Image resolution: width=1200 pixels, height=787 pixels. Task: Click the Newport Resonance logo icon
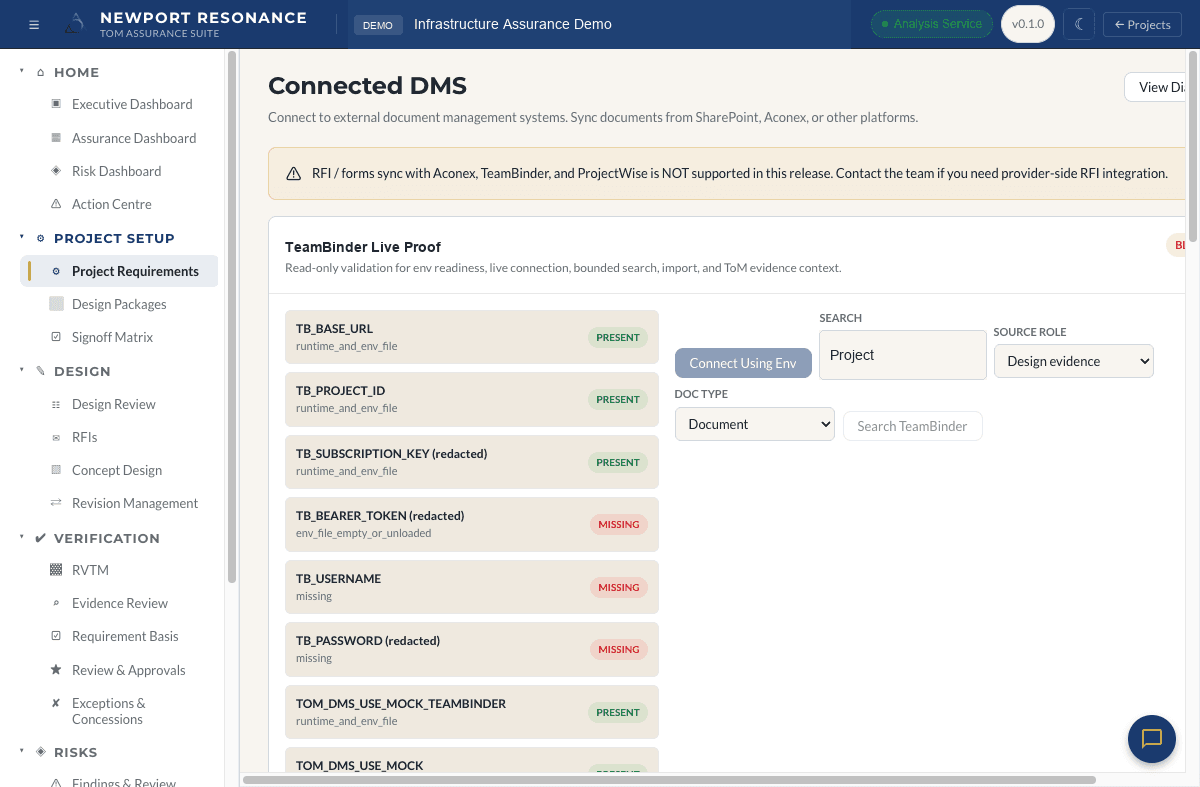[x=75, y=24]
